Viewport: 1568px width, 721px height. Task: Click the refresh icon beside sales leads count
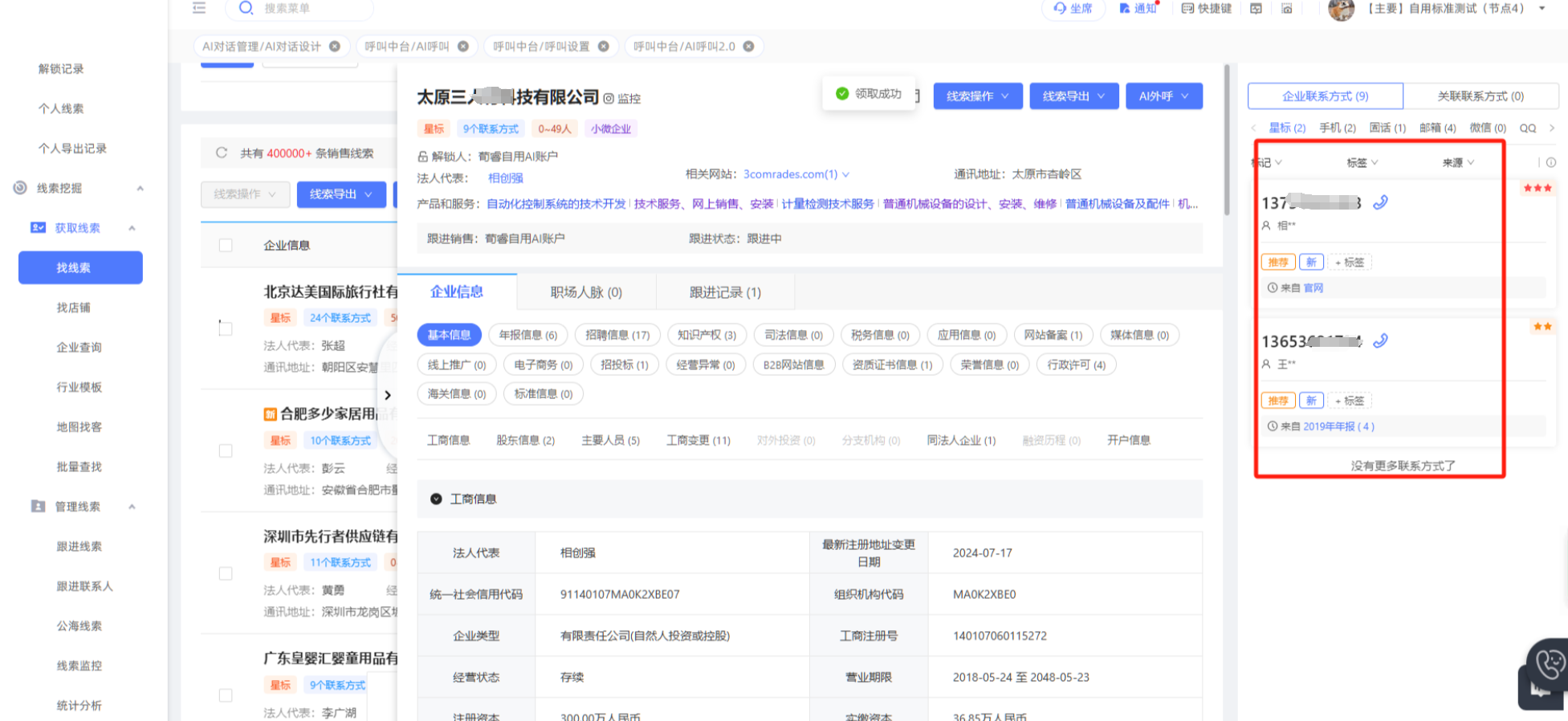click(x=222, y=153)
